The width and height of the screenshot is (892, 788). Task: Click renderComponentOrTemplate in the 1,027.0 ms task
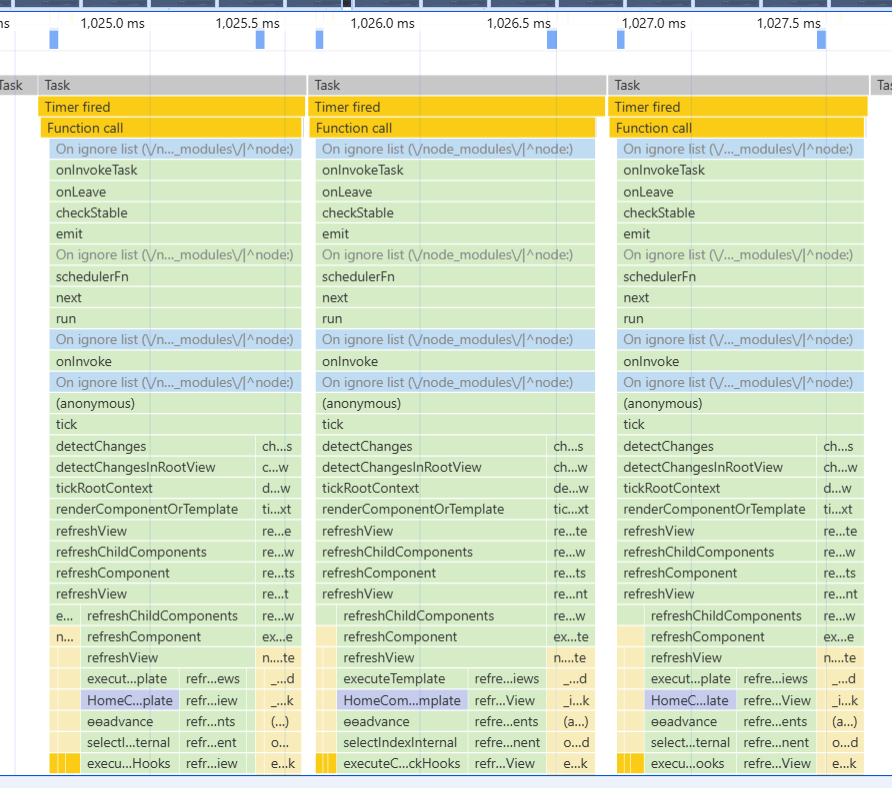pyautogui.click(x=716, y=509)
